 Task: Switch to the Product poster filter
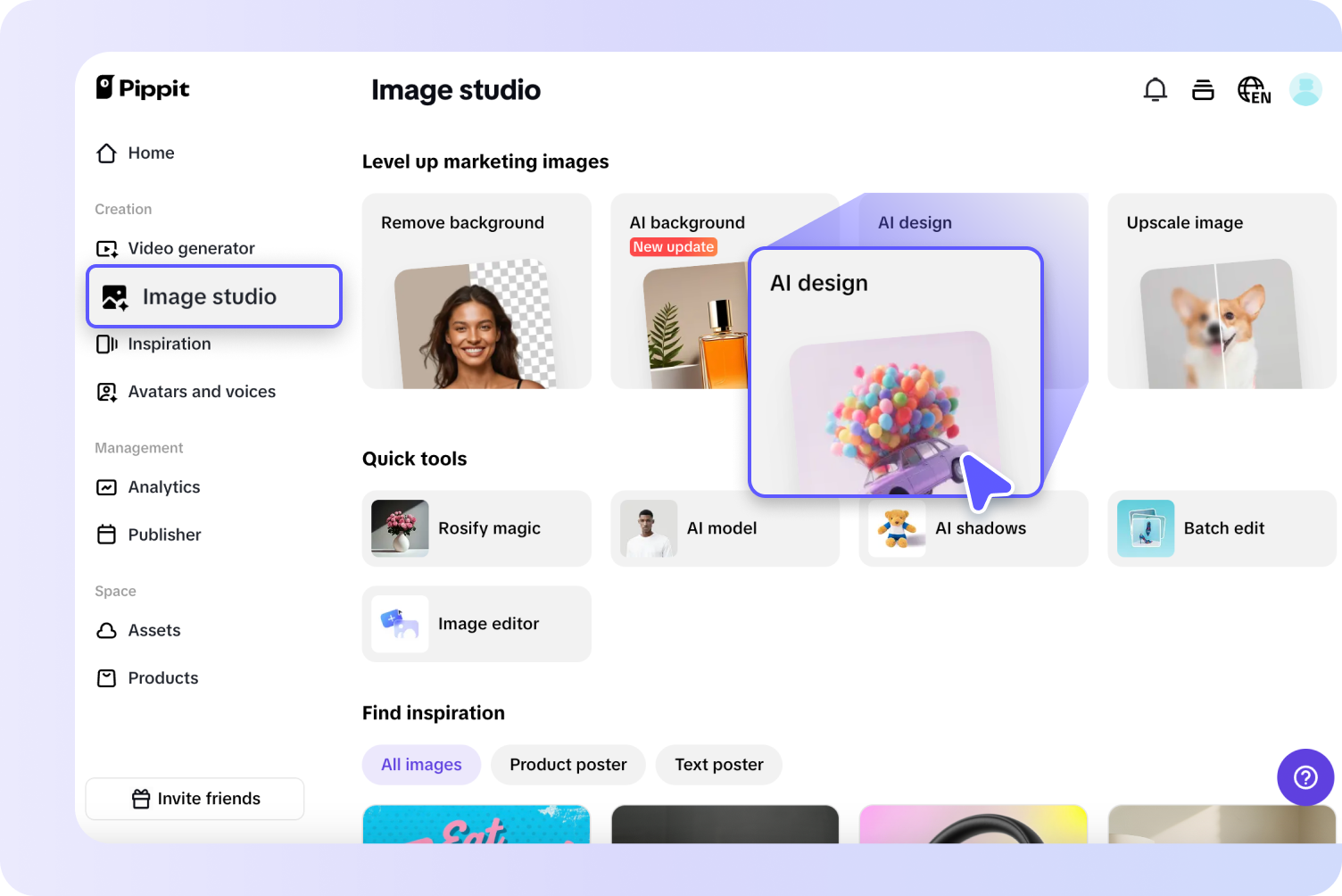click(x=567, y=765)
